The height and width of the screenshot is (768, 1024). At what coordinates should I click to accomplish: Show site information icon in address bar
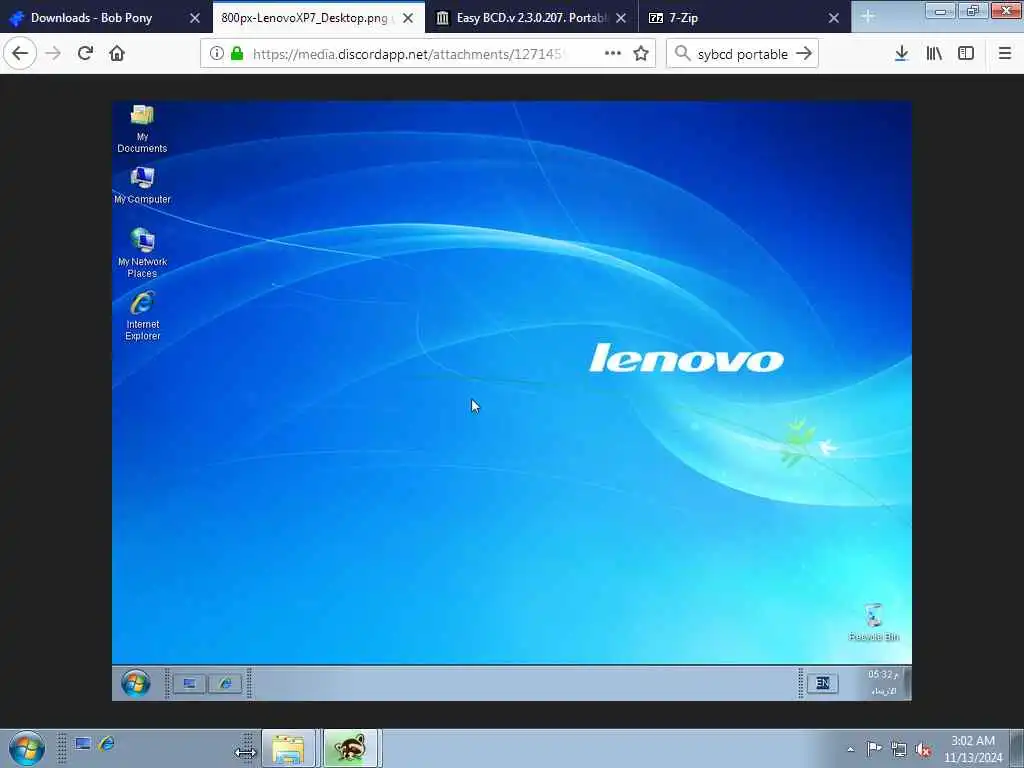coord(216,54)
